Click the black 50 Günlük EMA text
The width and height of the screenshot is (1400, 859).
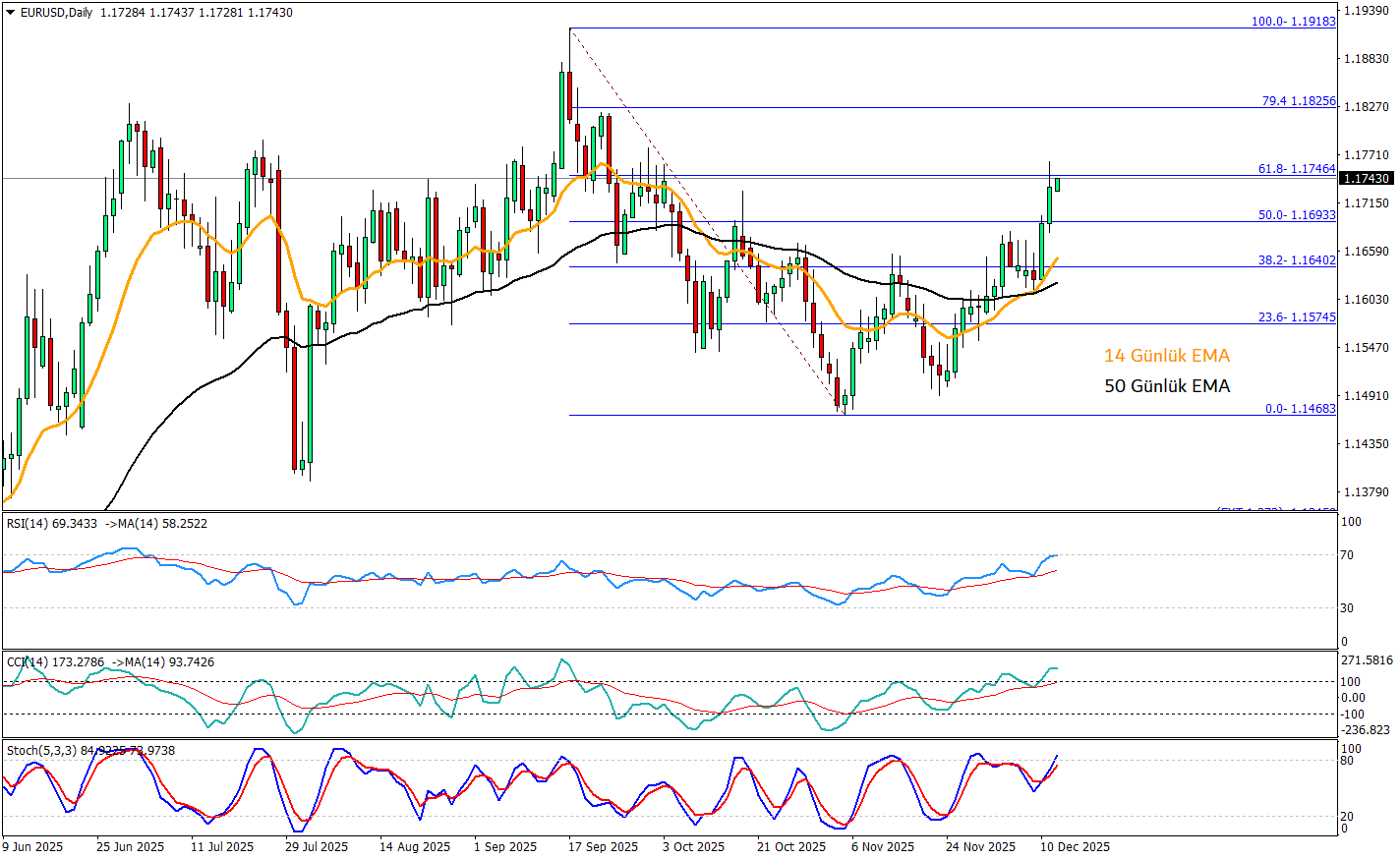1166,386
